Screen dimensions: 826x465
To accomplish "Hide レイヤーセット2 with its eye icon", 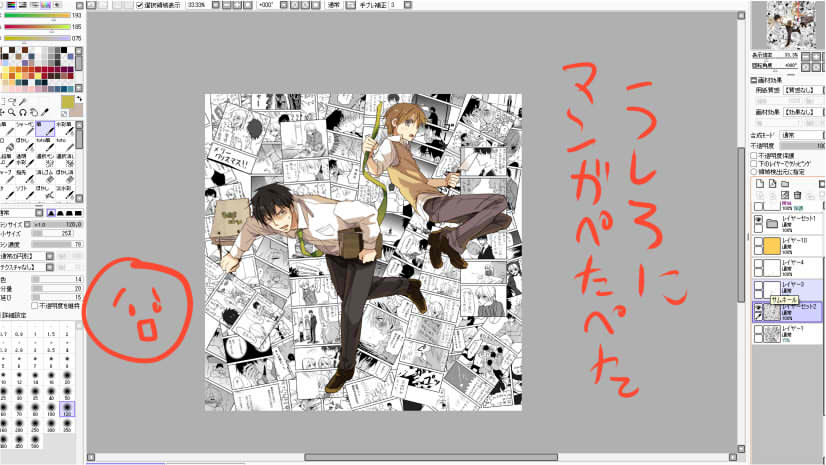I will click(758, 308).
